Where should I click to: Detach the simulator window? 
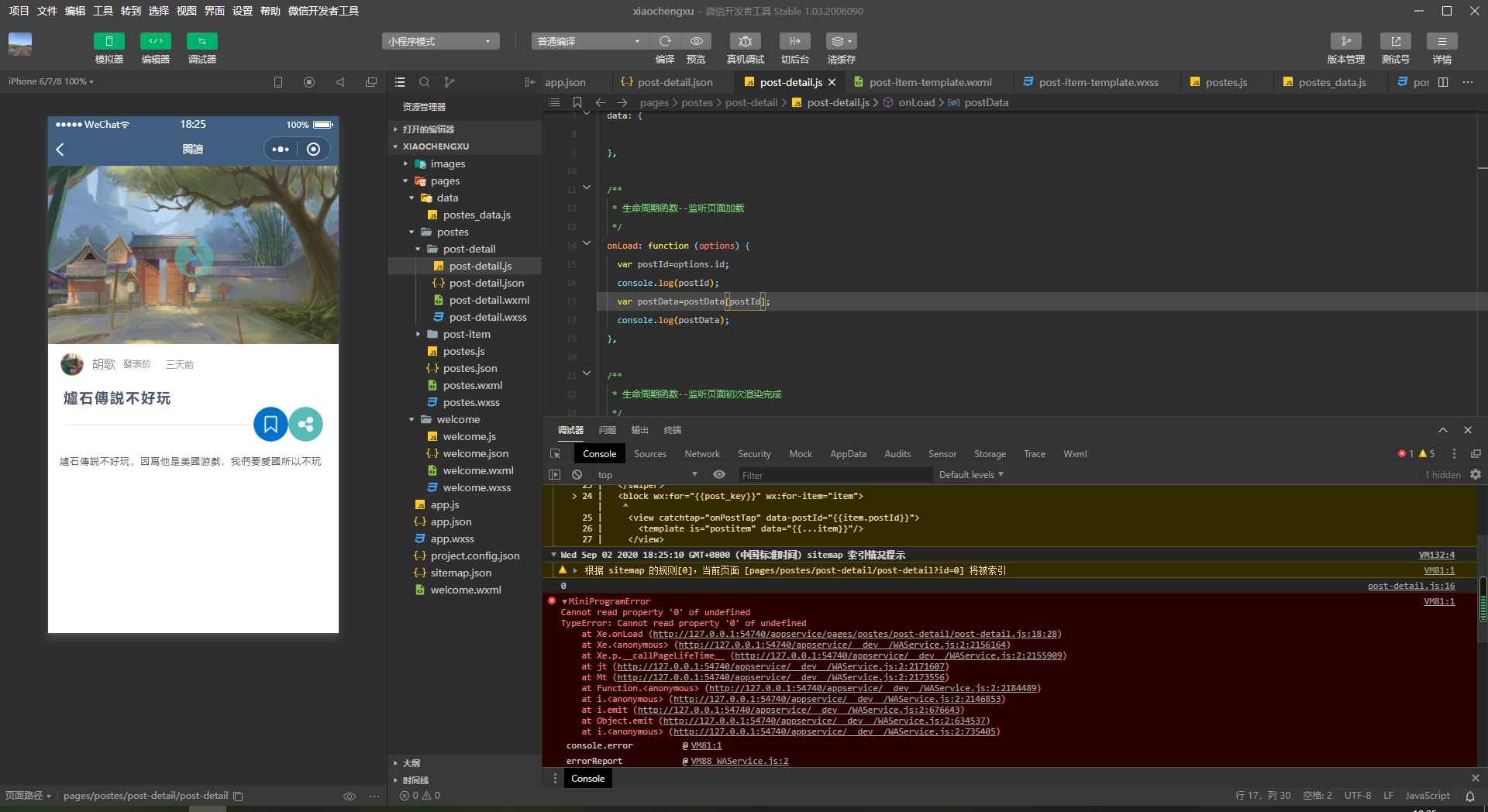(x=371, y=82)
